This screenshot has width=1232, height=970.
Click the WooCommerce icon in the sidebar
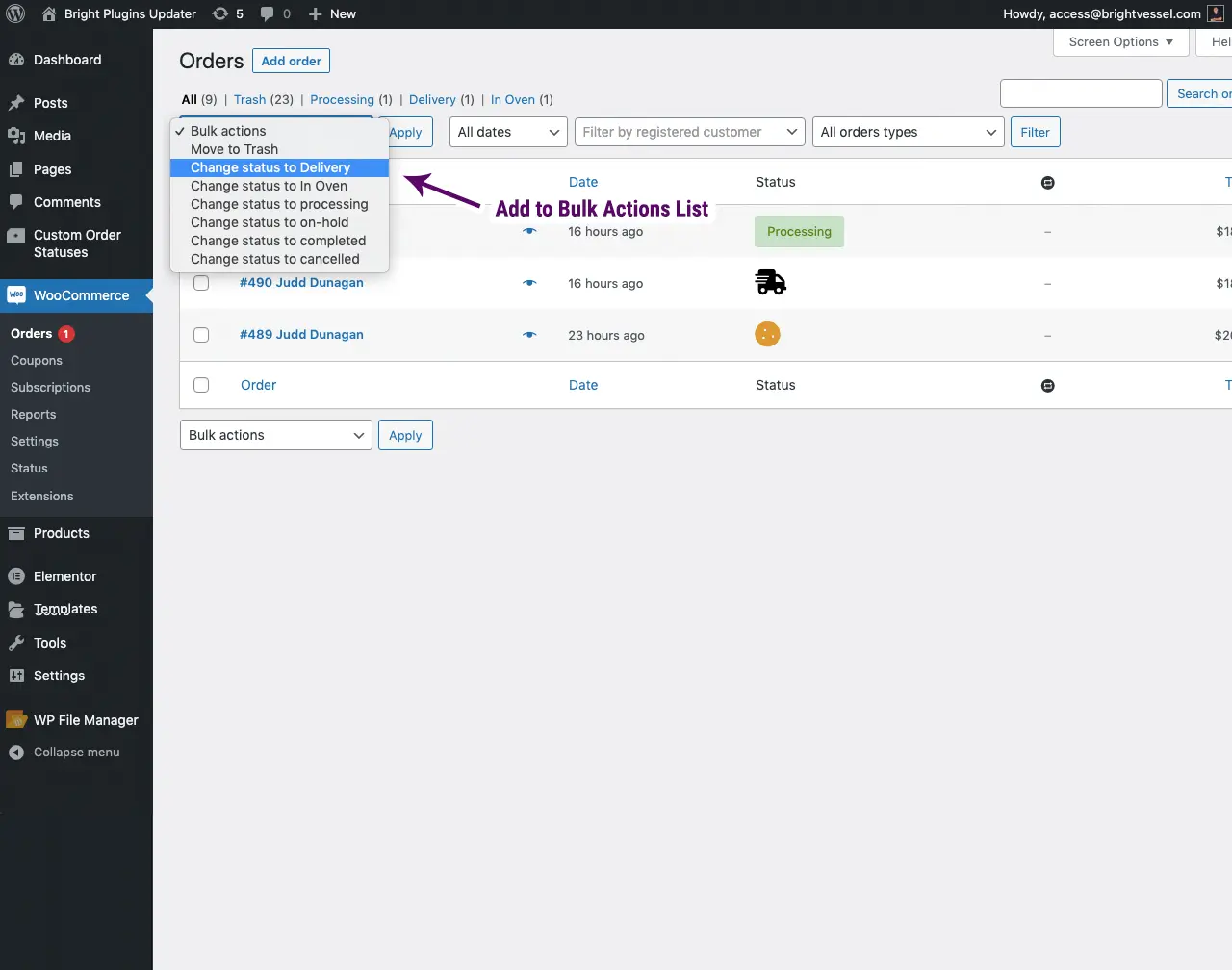15,294
